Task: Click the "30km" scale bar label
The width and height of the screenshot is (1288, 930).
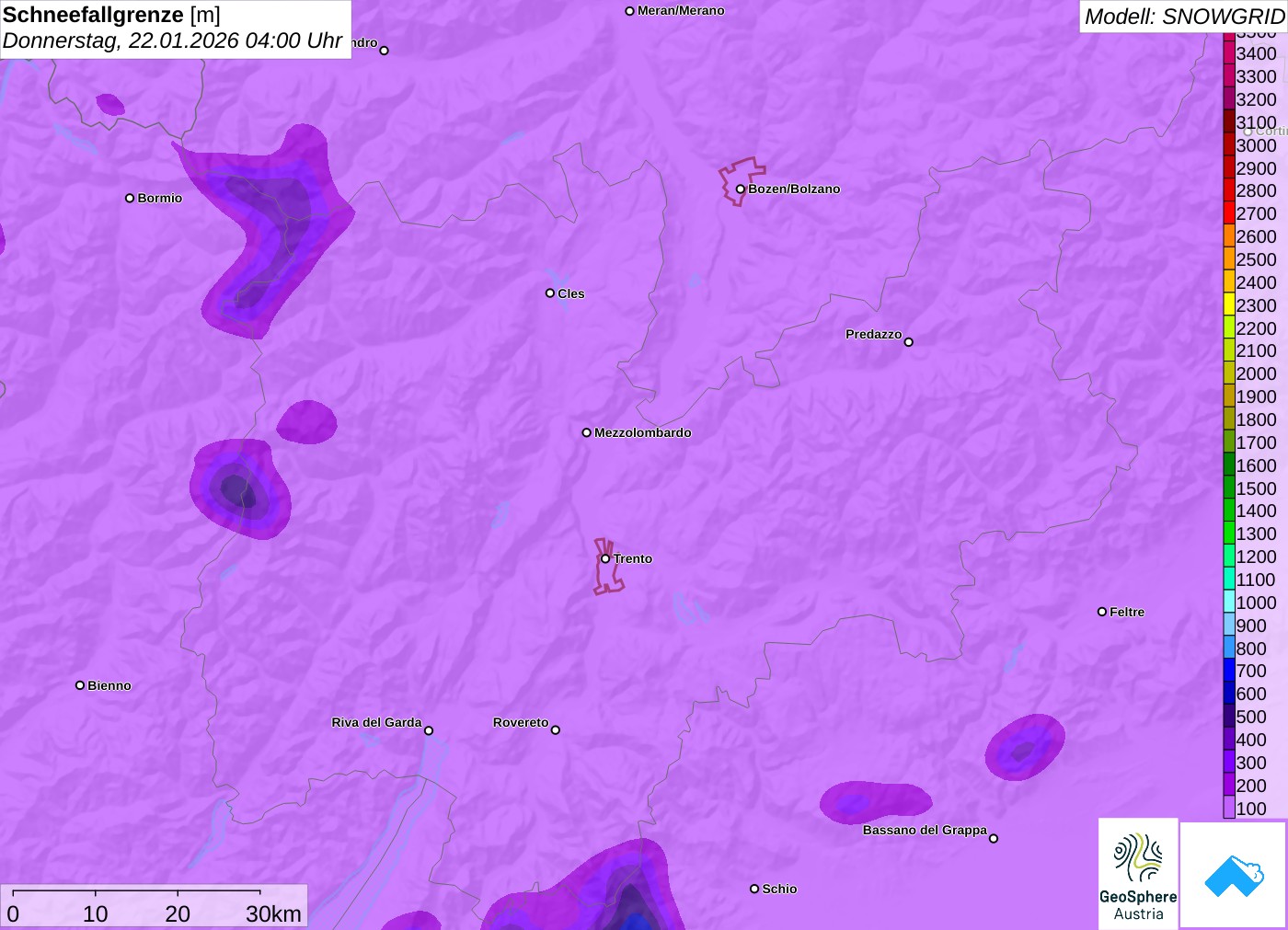Action: click(x=274, y=913)
